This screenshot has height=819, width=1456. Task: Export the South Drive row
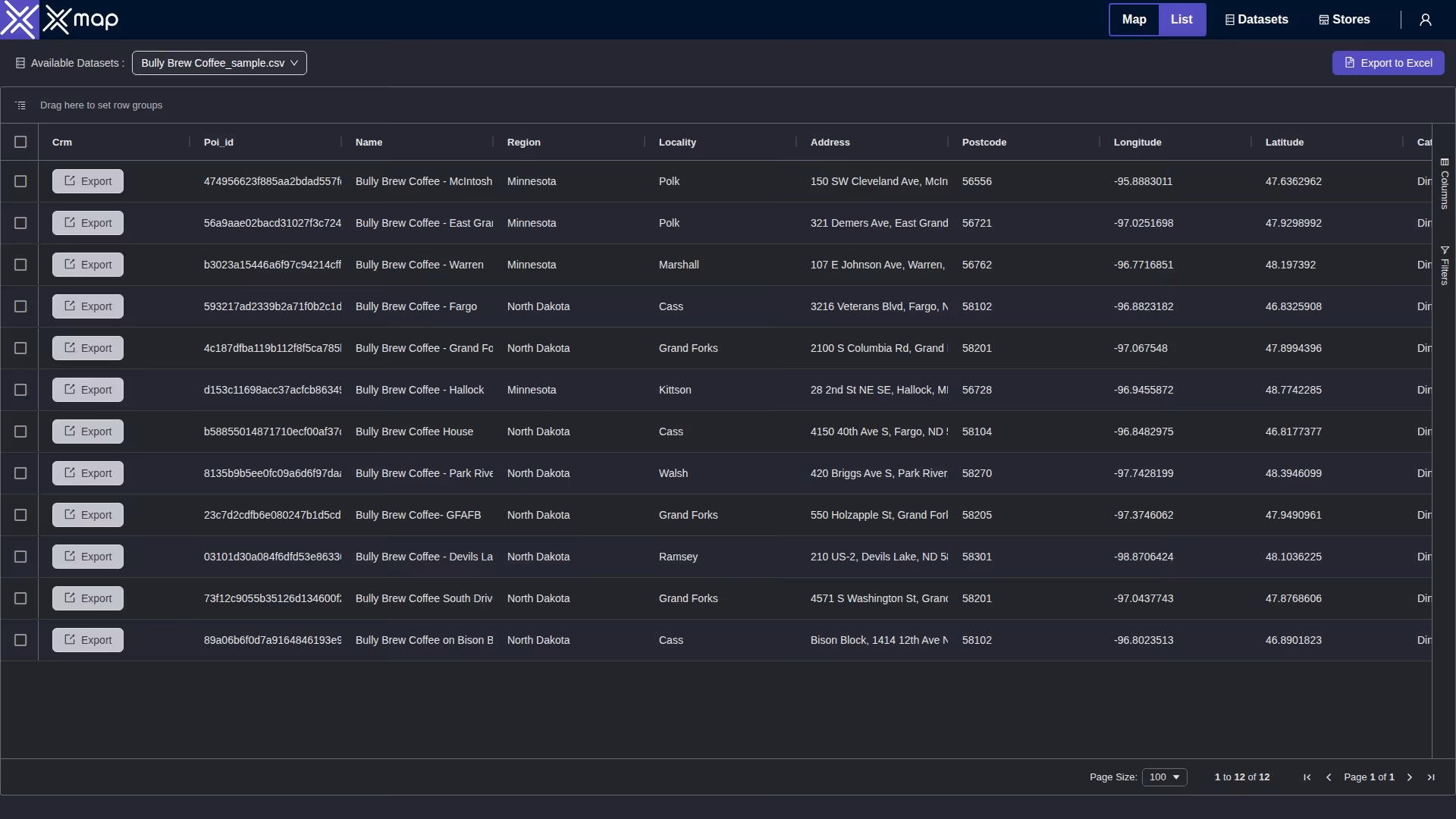click(x=88, y=598)
